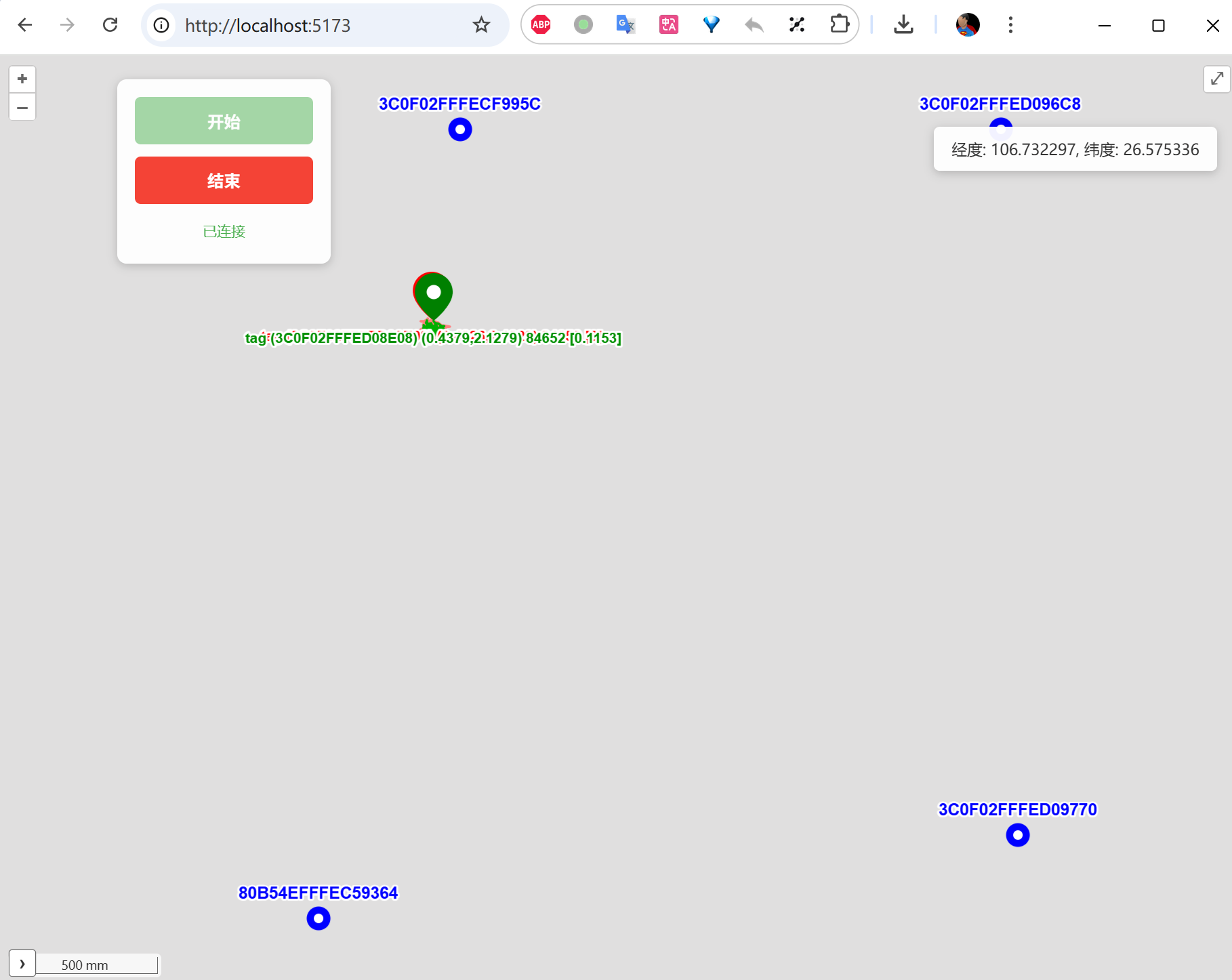Open the browser downloads panel
1232x980 pixels.
pos(903,25)
